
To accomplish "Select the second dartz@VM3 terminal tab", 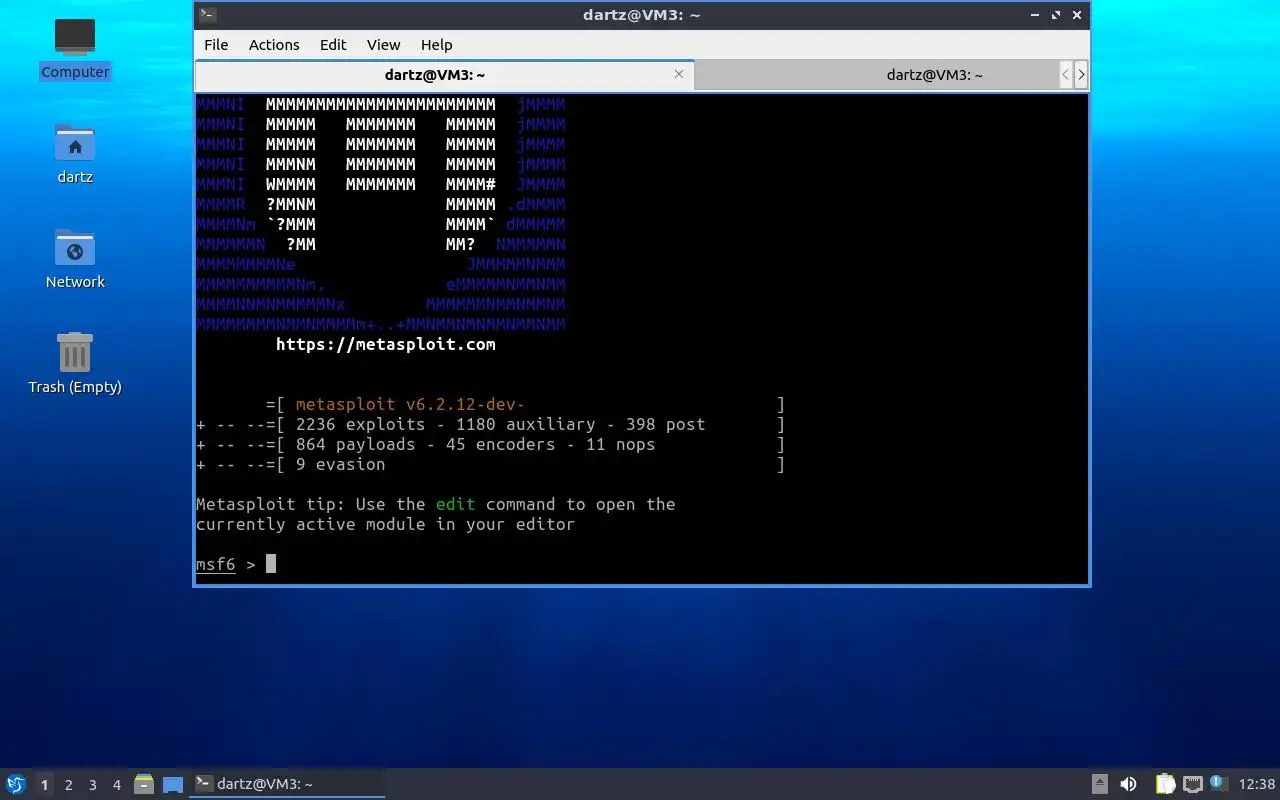I will (877, 75).
